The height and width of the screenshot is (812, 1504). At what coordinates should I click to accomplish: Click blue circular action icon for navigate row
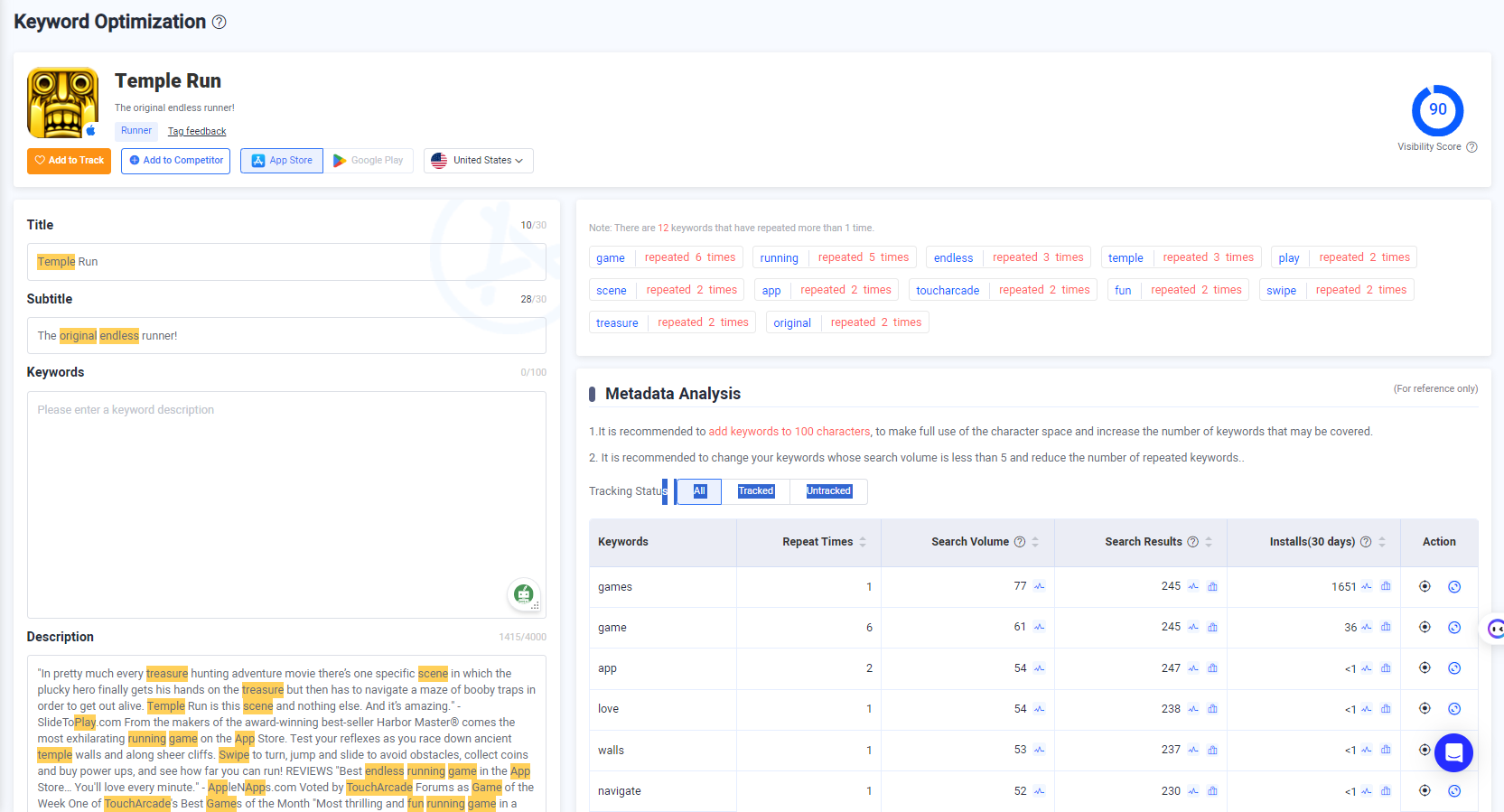1454,791
